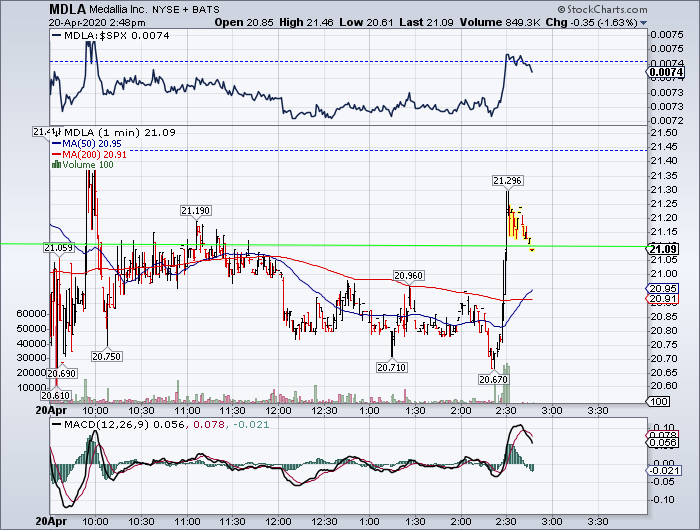Image resolution: width=700 pixels, height=530 pixels.
Task: Click the 0.056 MACD axis tag
Action: [662, 442]
